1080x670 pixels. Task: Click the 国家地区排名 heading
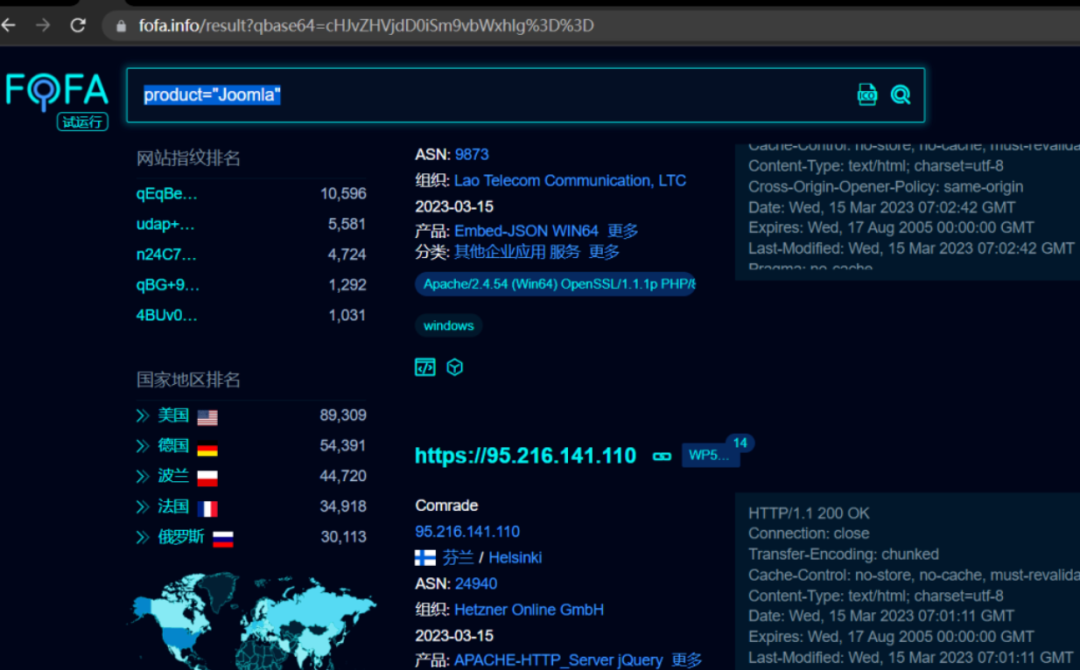click(x=188, y=379)
